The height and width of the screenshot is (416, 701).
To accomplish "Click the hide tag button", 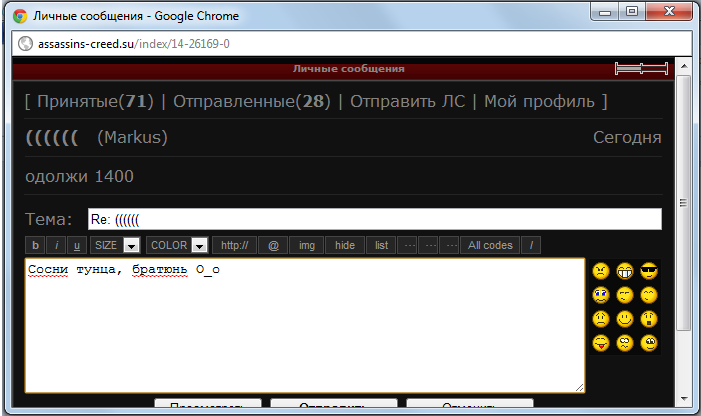I will coord(344,245).
